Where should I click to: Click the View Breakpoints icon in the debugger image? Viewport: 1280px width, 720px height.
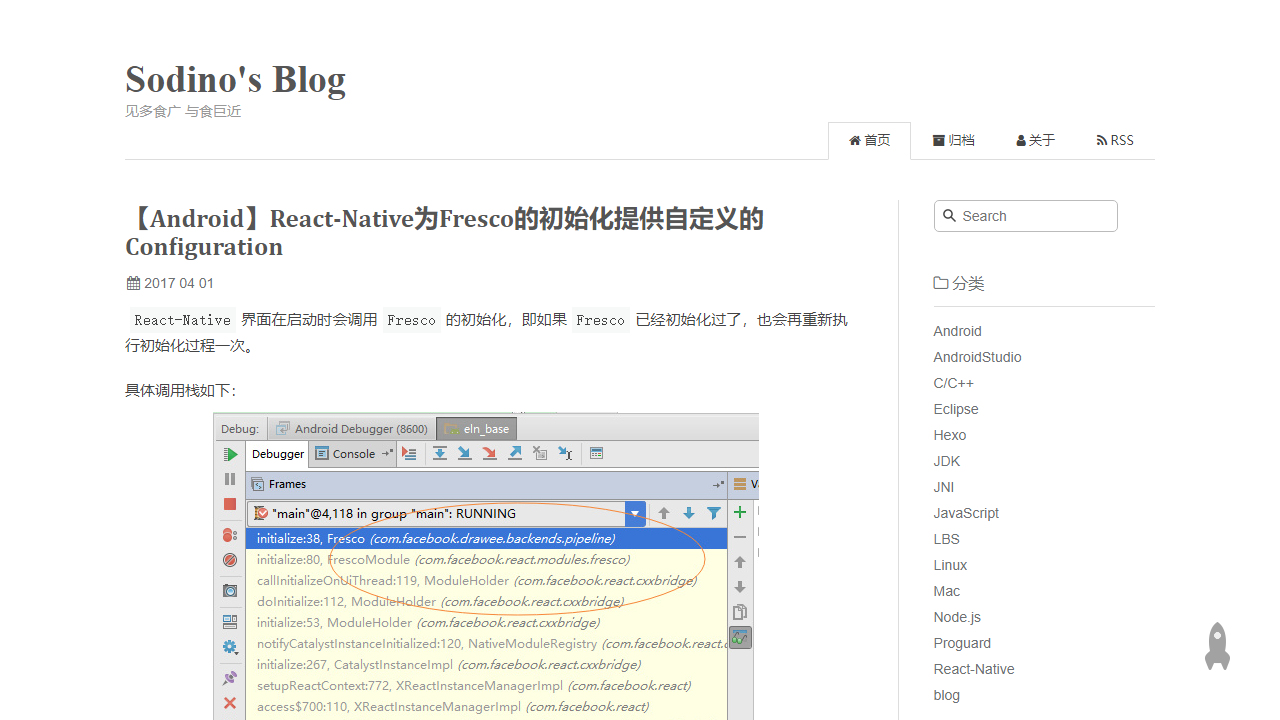point(230,535)
